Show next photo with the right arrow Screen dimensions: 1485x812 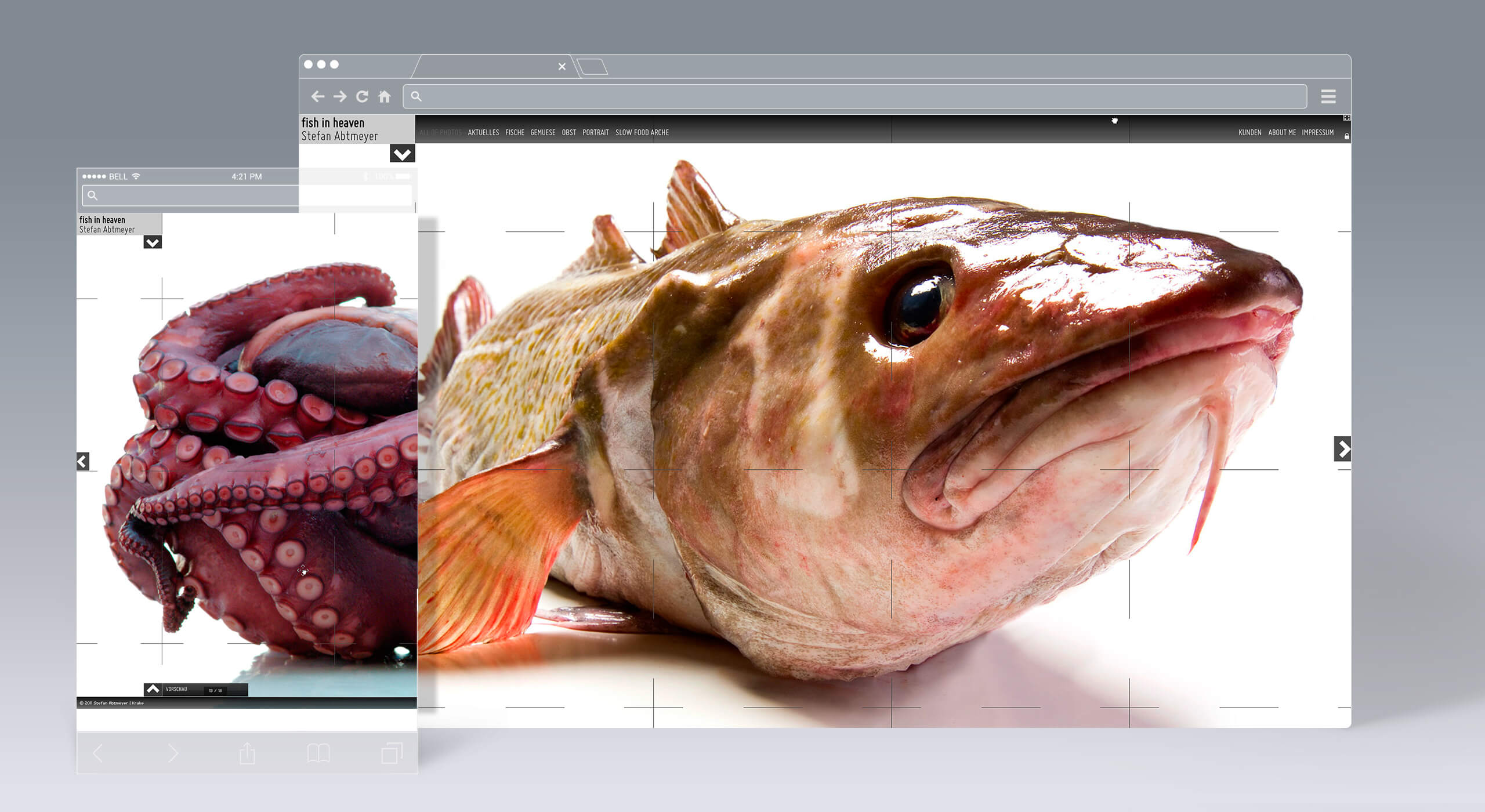pos(1343,448)
